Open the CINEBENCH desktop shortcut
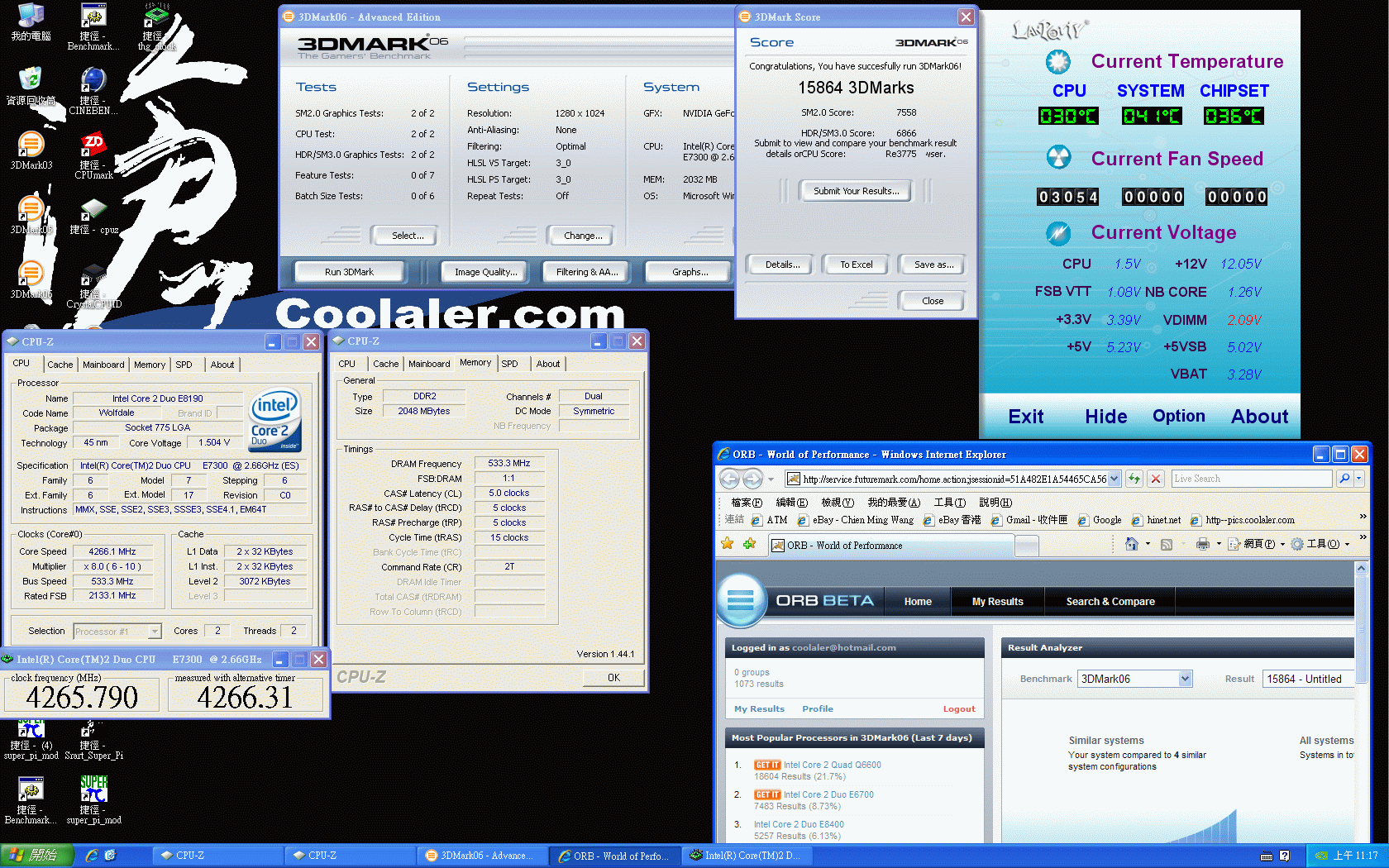This screenshot has height=868, width=1389. (93, 91)
